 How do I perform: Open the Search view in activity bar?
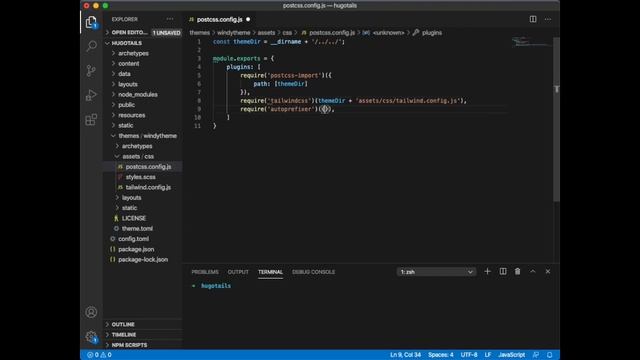[x=91, y=46]
